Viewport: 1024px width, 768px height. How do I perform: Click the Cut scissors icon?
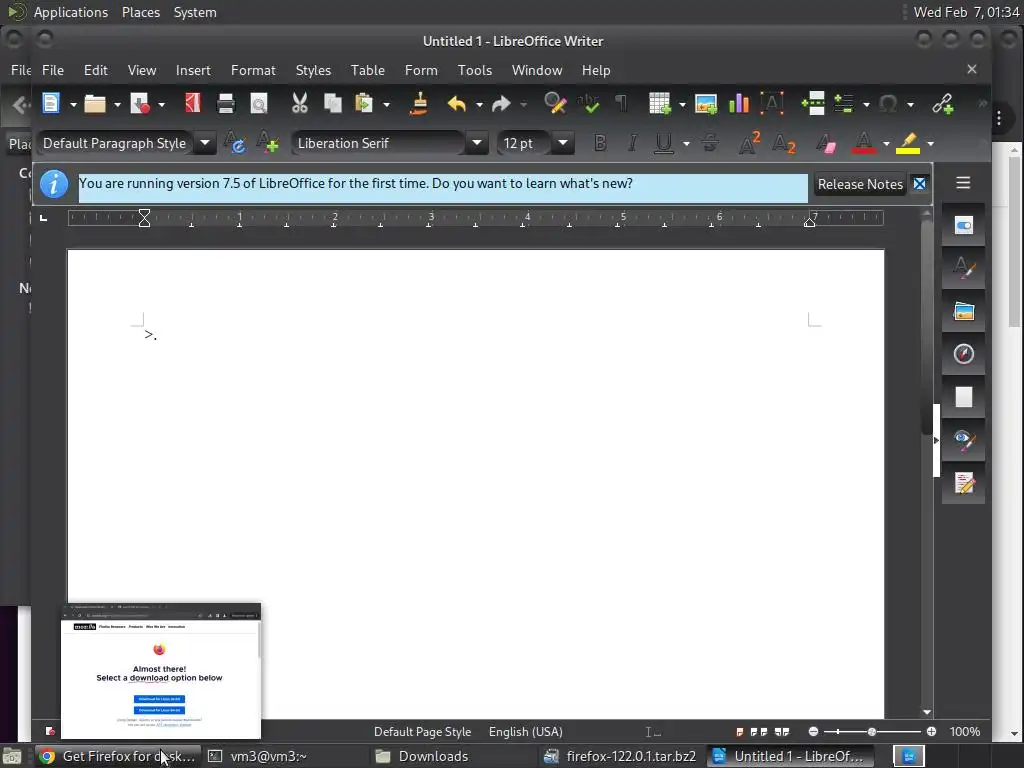coord(300,103)
